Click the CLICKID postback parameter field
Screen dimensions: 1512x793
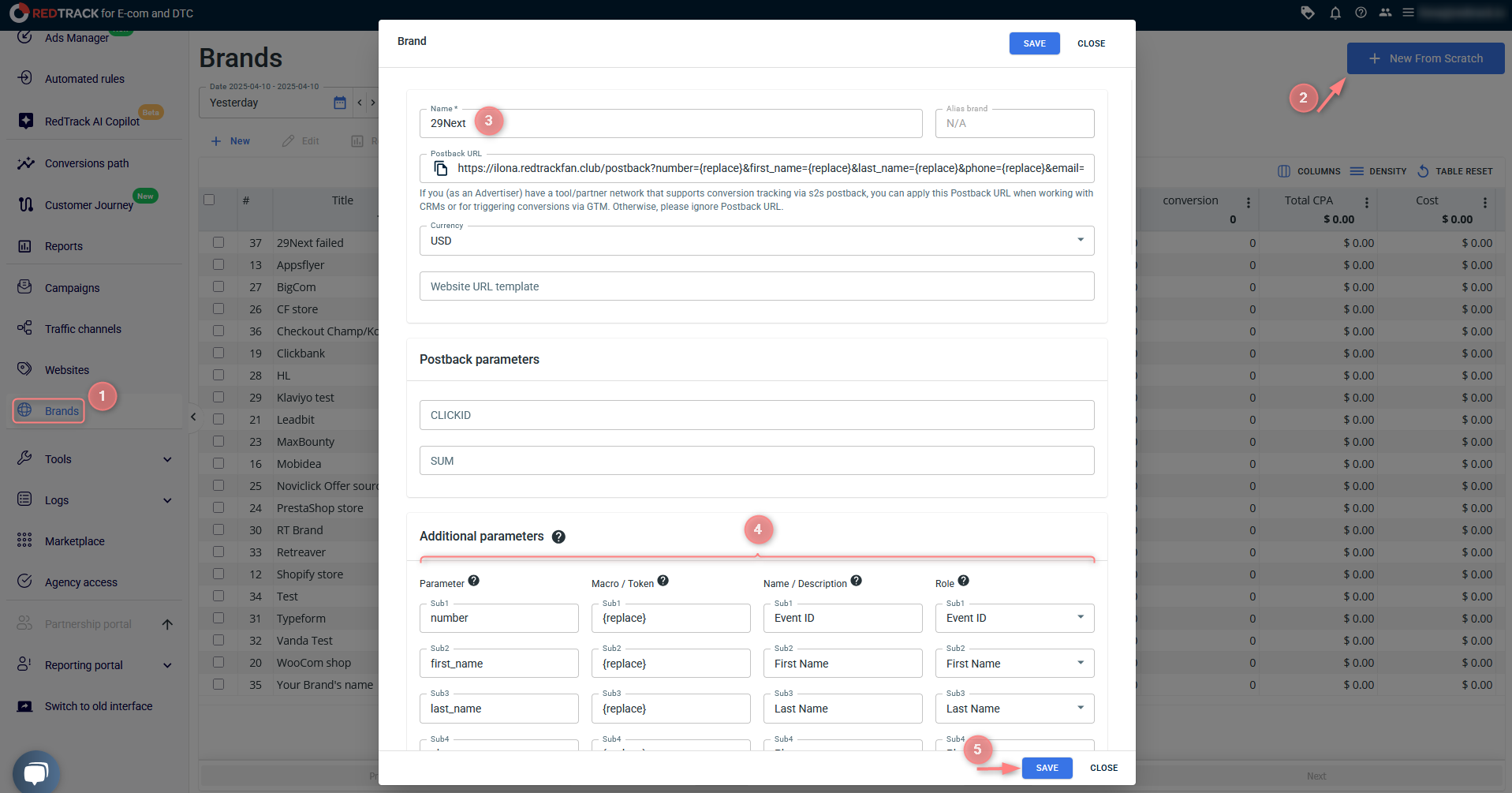757,415
